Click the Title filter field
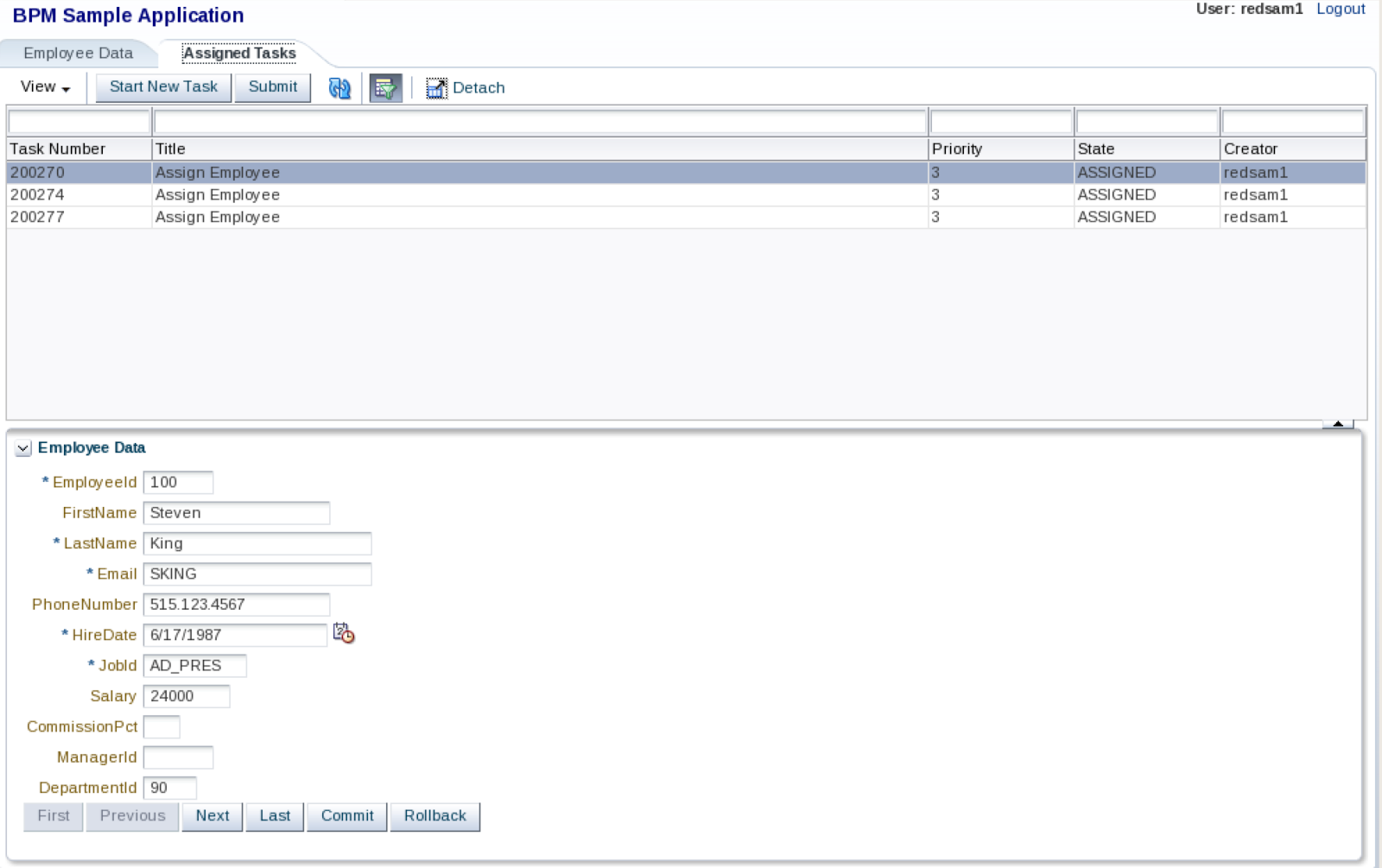 click(x=541, y=122)
